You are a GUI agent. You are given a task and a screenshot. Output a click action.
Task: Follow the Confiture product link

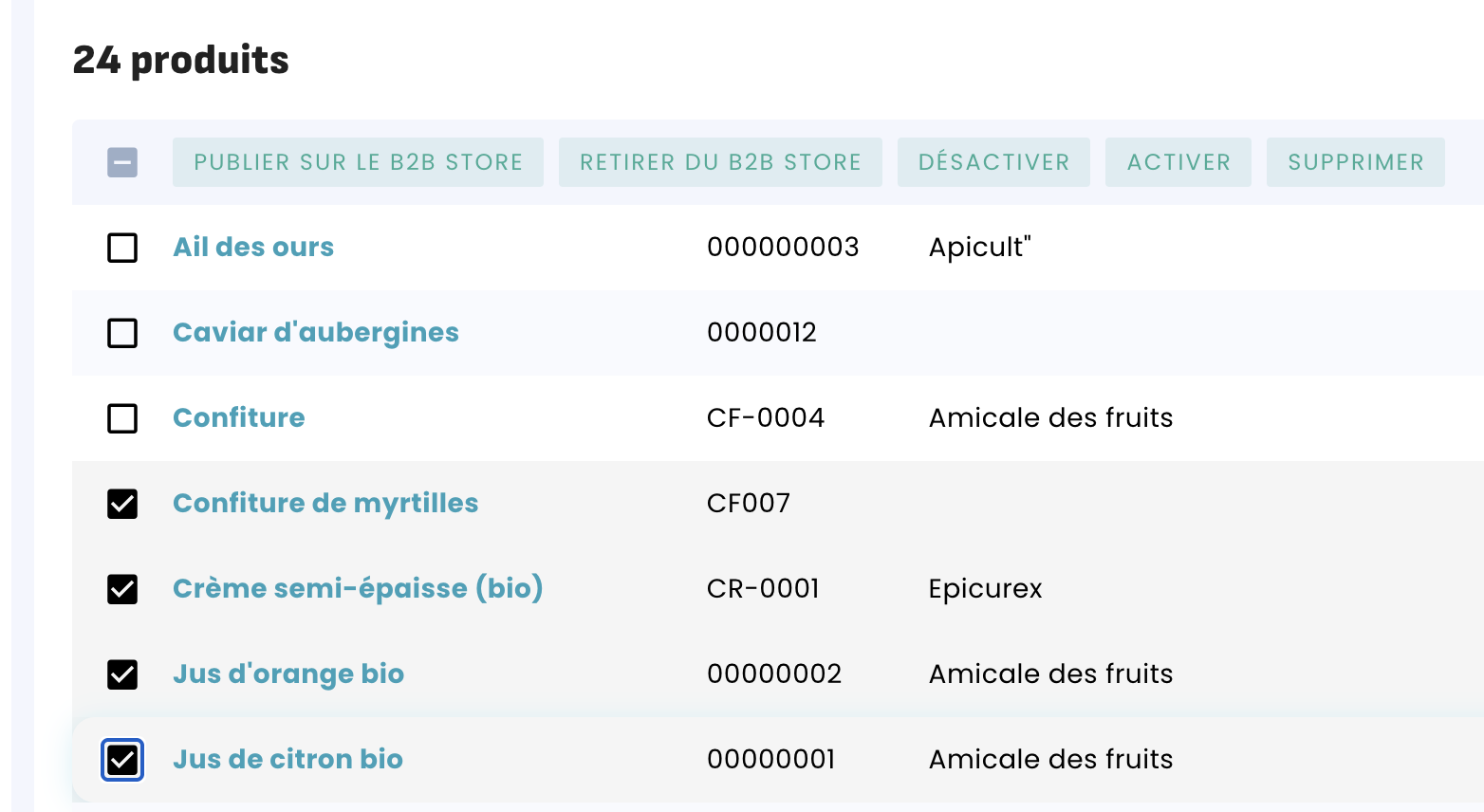tap(238, 418)
